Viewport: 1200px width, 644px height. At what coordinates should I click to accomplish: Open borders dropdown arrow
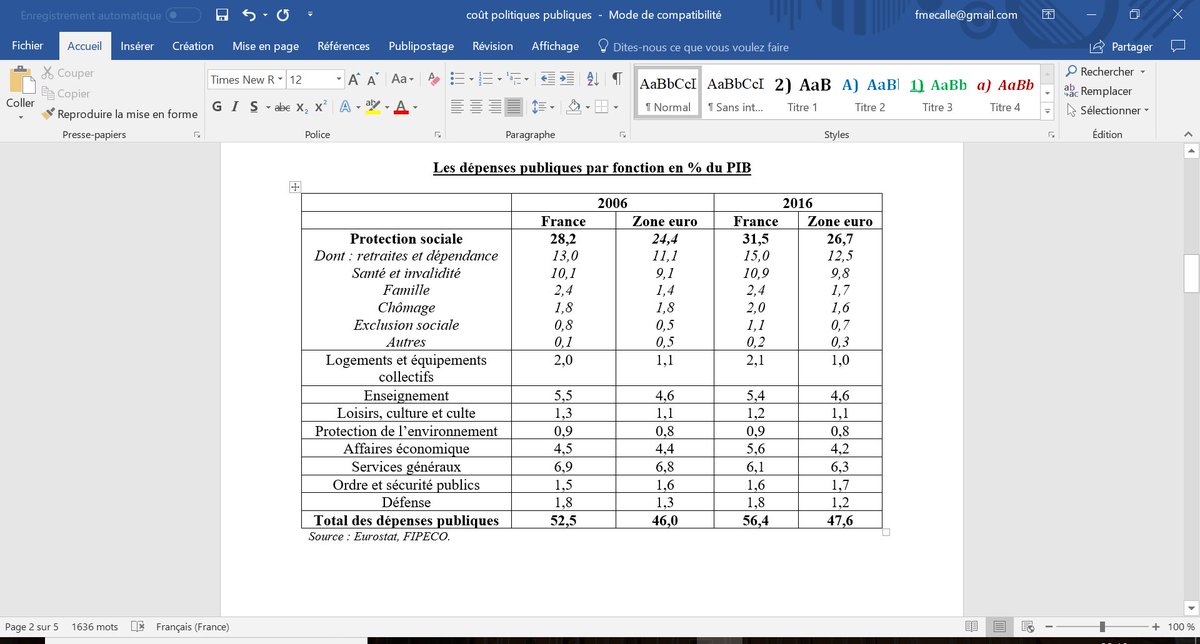(x=616, y=107)
